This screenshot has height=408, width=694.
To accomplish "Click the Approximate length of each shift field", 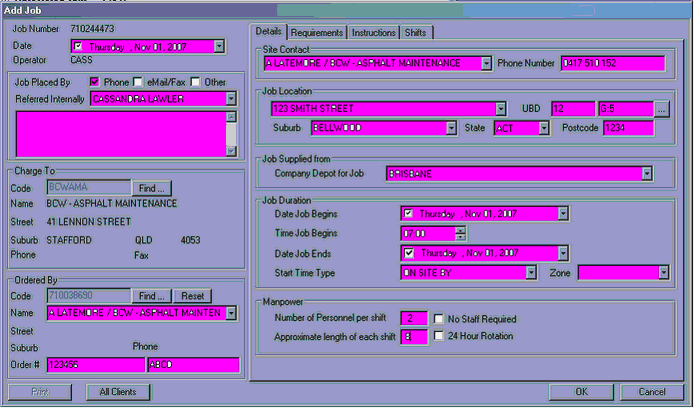I will point(414,337).
